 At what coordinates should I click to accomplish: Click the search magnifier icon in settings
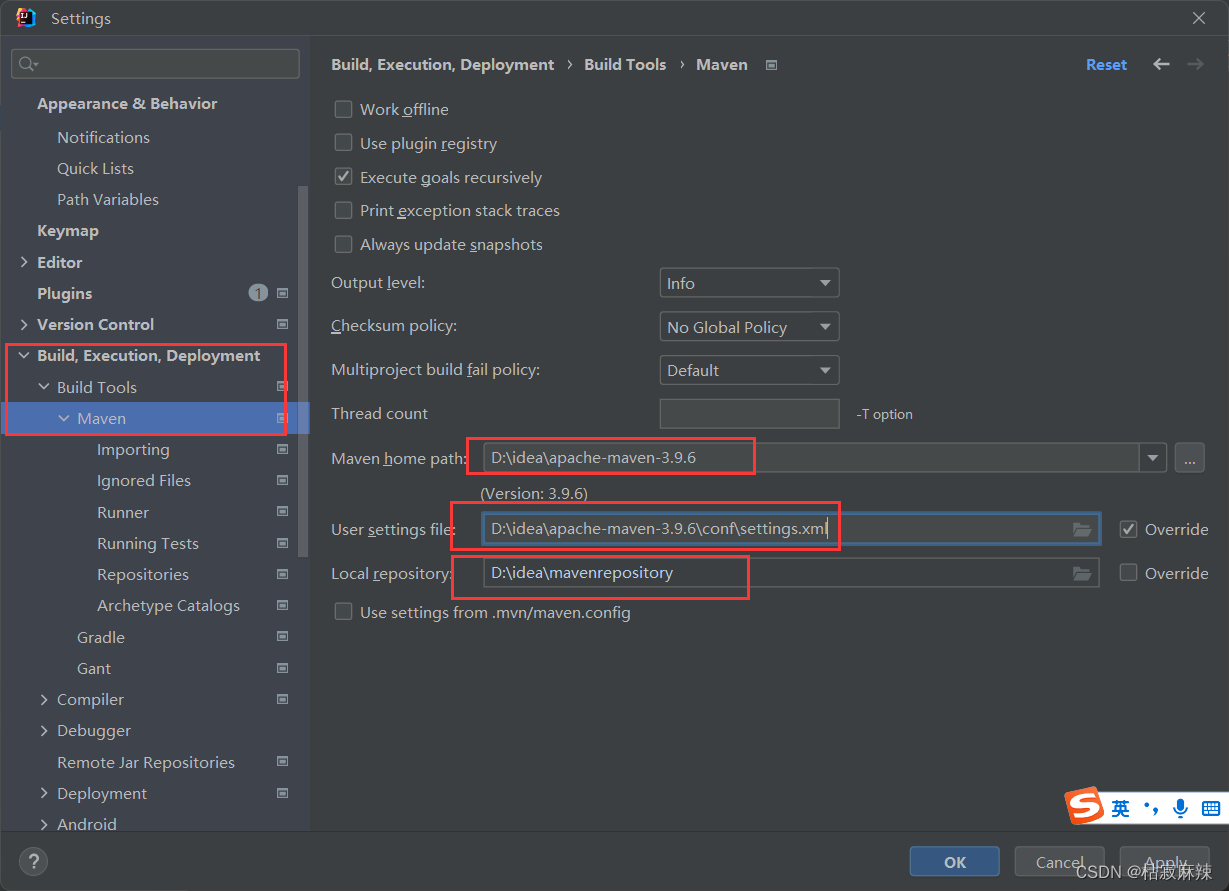[26, 64]
